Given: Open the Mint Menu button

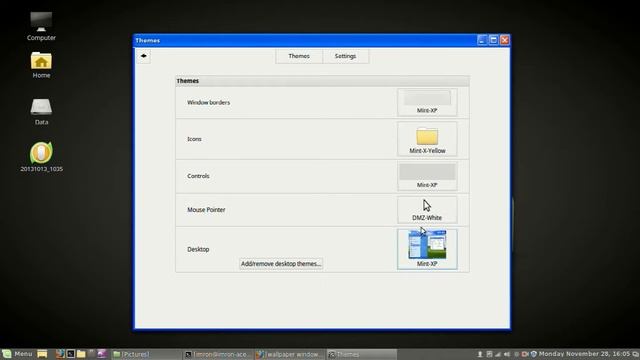Looking at the screenshot, I should pyautogui.click(x=17, y=354).
